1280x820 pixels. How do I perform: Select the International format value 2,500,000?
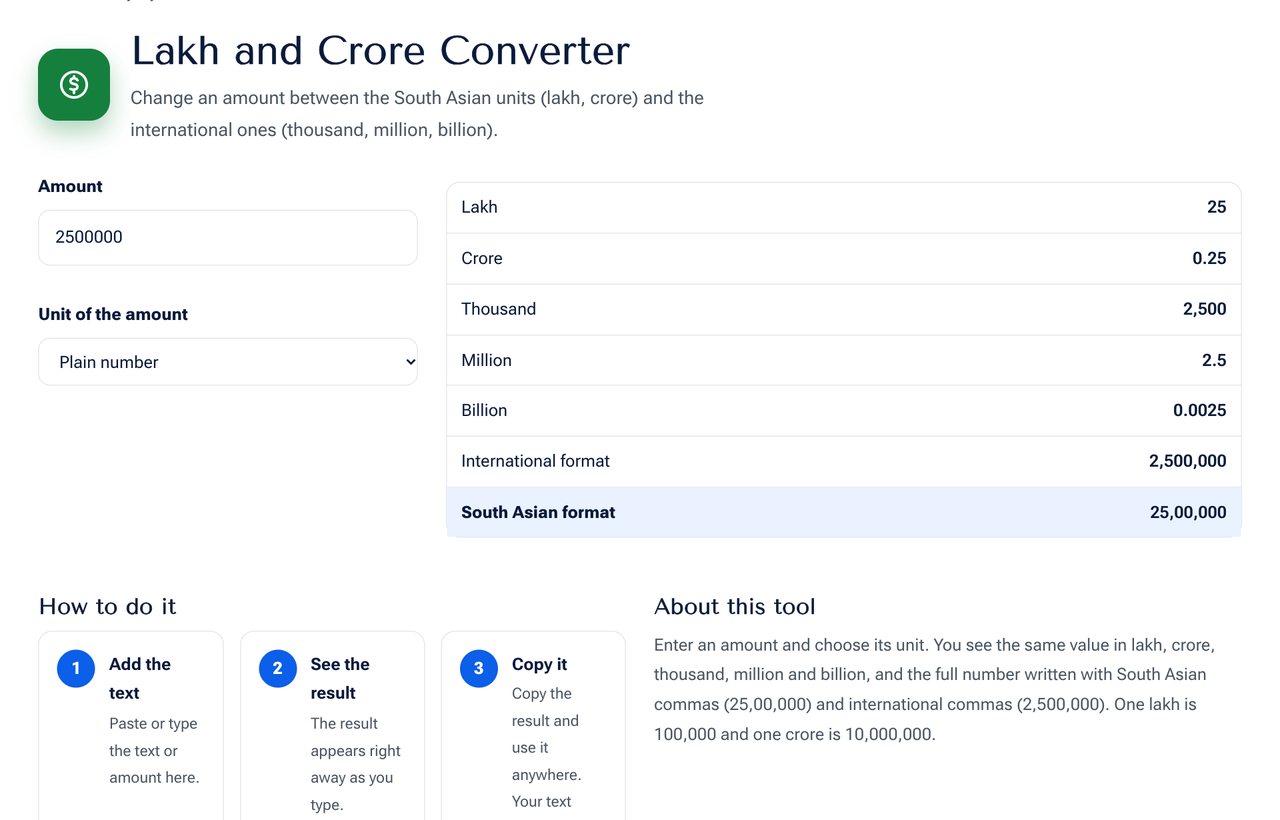coord(1188,461)
